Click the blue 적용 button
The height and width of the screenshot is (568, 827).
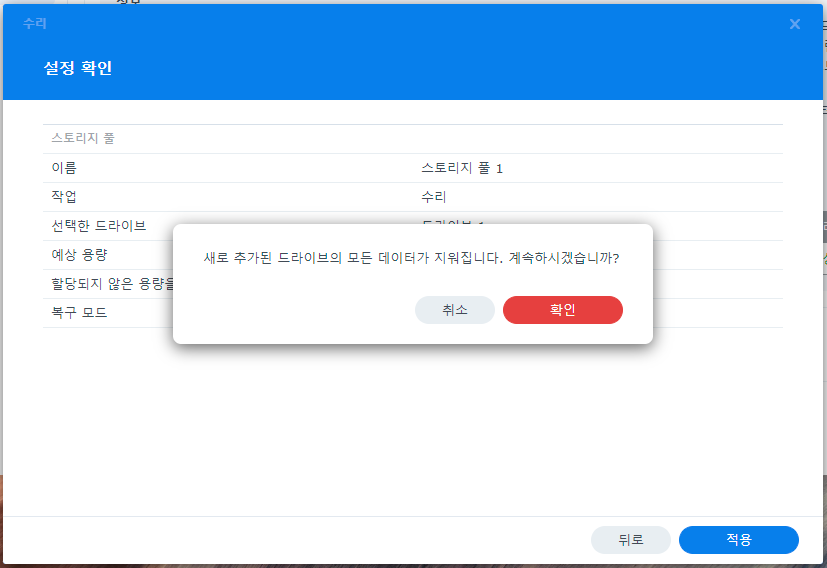(x=738, y=540)
